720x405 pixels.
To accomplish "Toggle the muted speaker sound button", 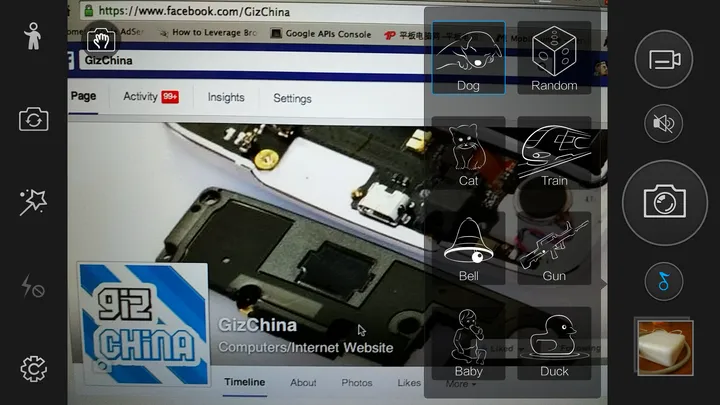I will pyautogui.click(x=664, y=123).
